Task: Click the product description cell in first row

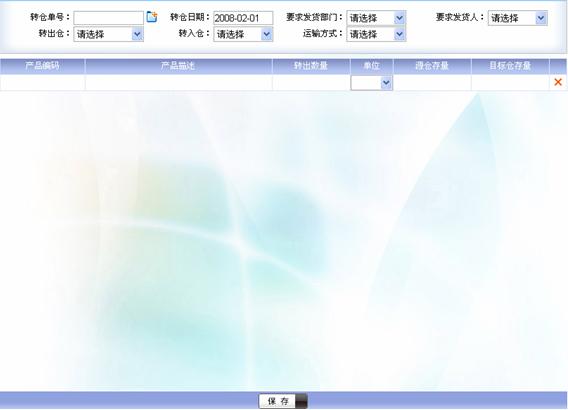Action: click(179, 83)
